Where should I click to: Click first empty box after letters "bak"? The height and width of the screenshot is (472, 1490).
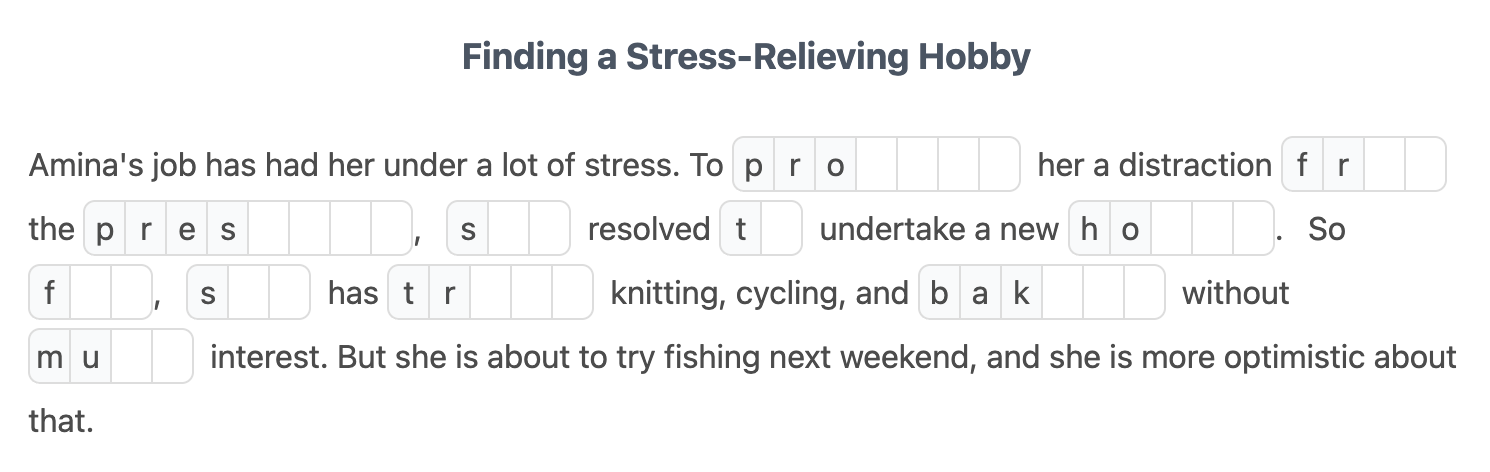pos(1062,293)
